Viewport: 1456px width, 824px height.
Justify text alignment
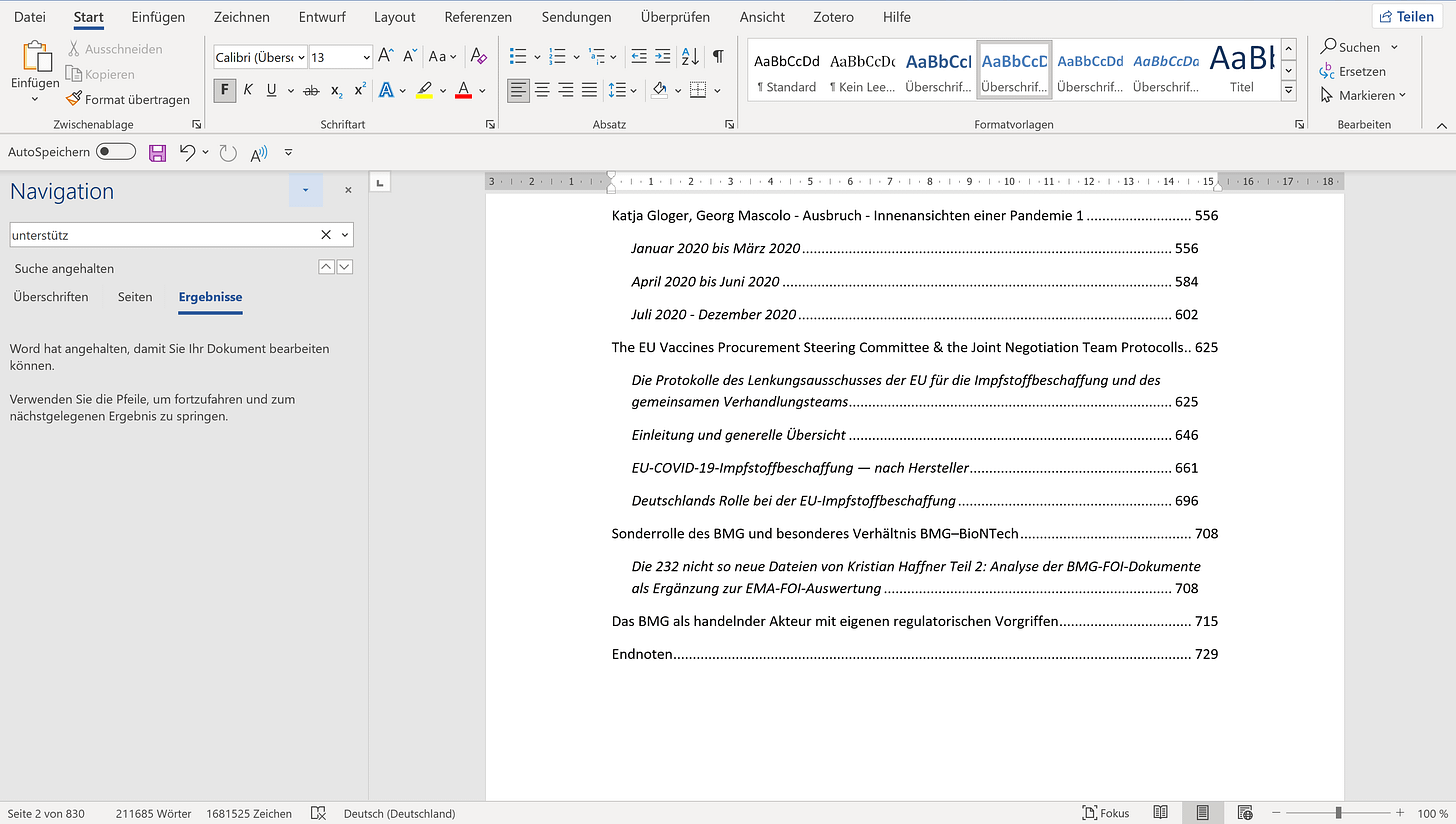pyautogui.click(x=590, y=90)
